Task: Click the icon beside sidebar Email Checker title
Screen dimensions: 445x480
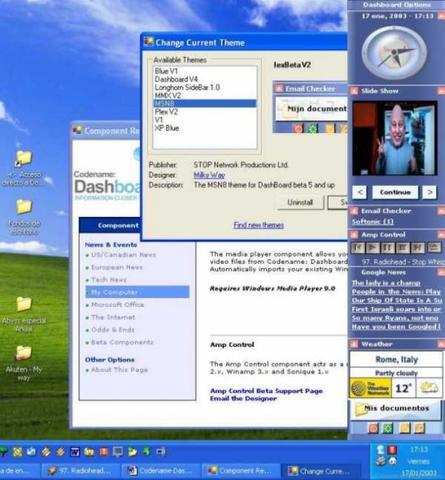Action: (354, 211)
